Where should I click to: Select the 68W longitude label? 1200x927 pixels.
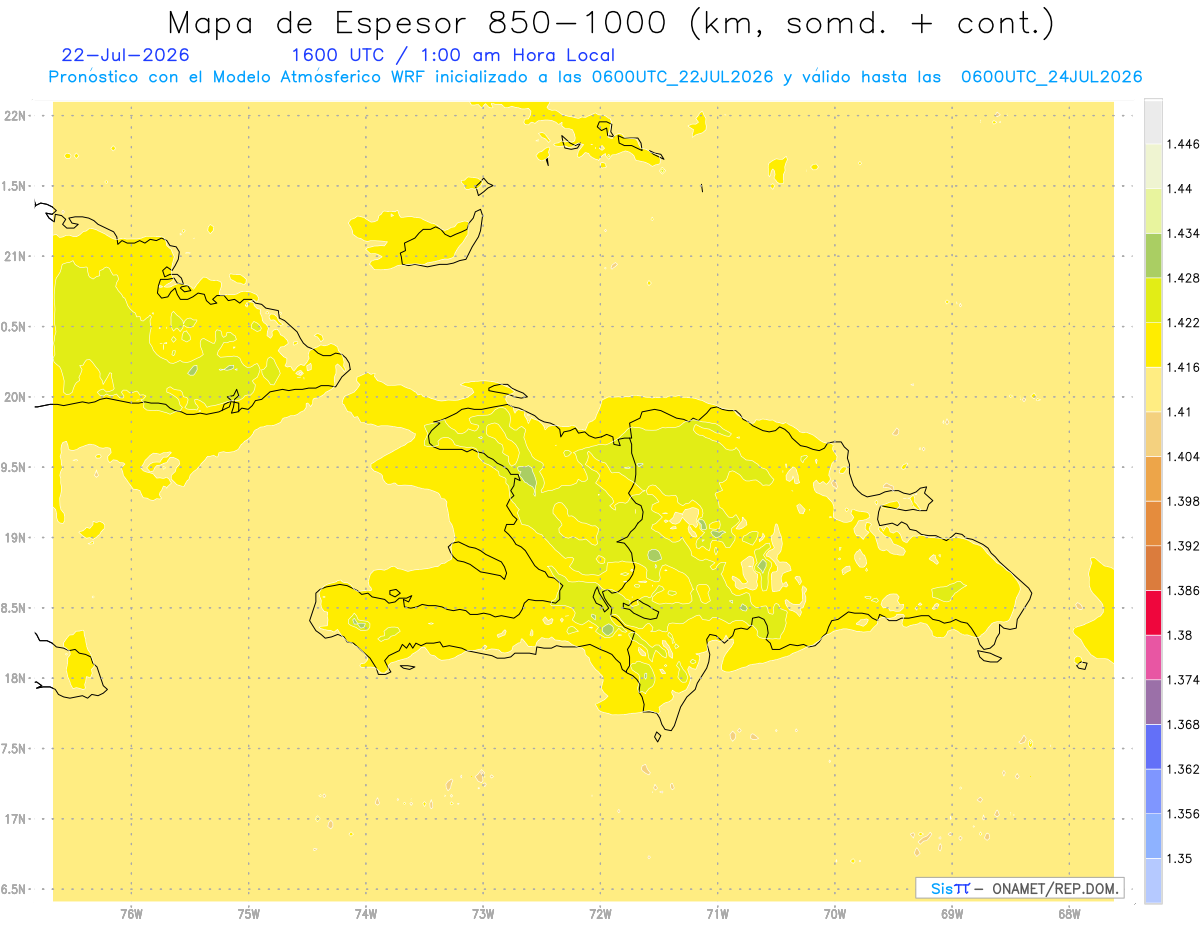click(1068, 913)
